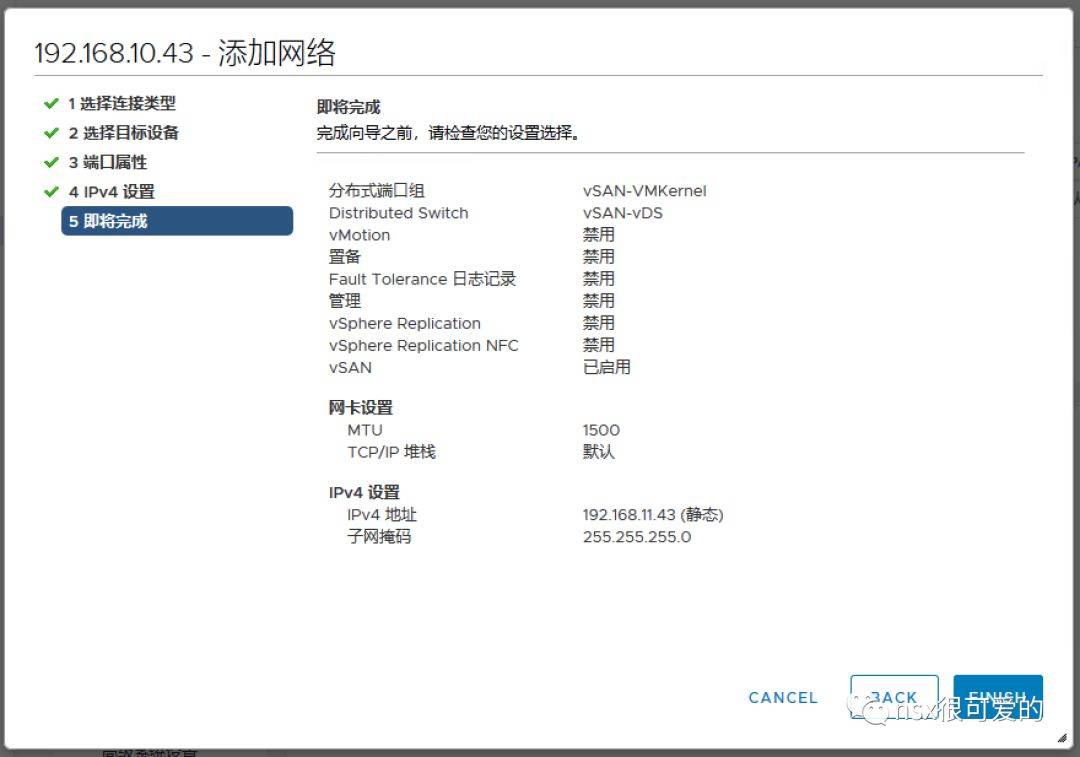This screenshot has width=1080, height=757.
Task: Click the dialog title 添加网络
Action: click(277, 53)
